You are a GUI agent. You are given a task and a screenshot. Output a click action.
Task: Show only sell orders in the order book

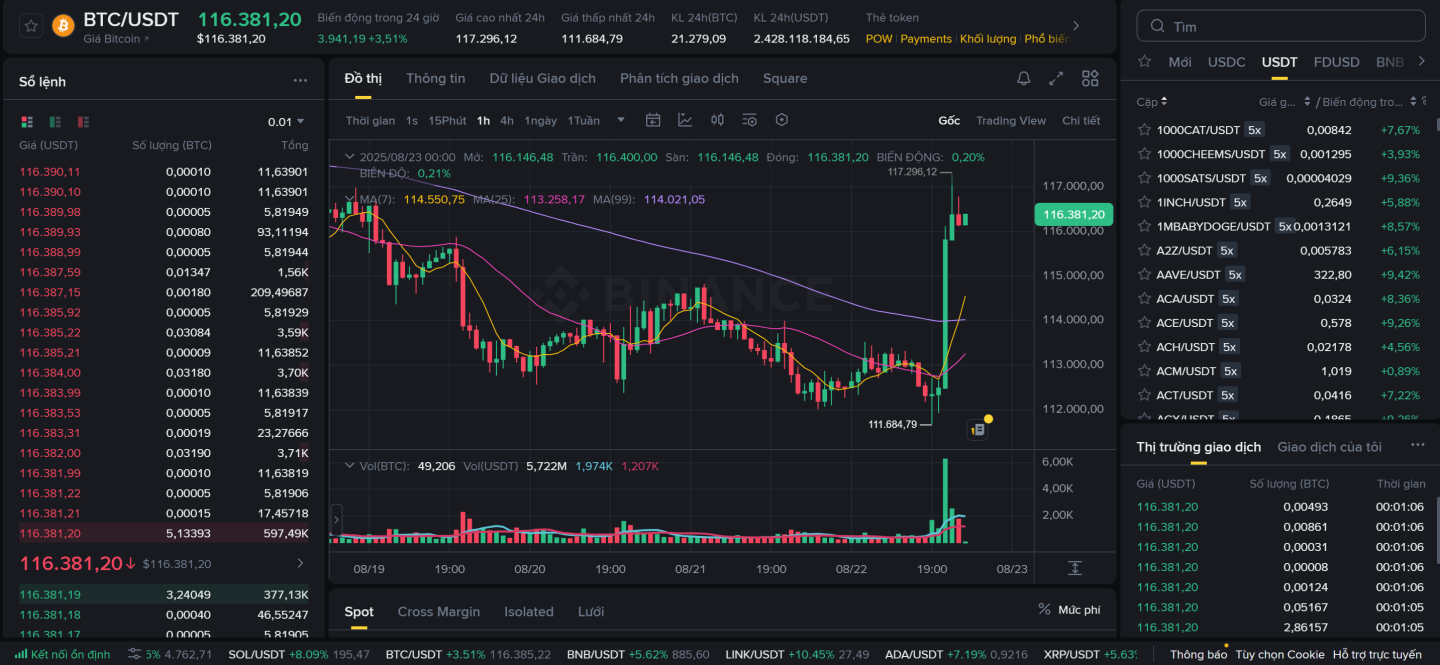tap(83, 122)
